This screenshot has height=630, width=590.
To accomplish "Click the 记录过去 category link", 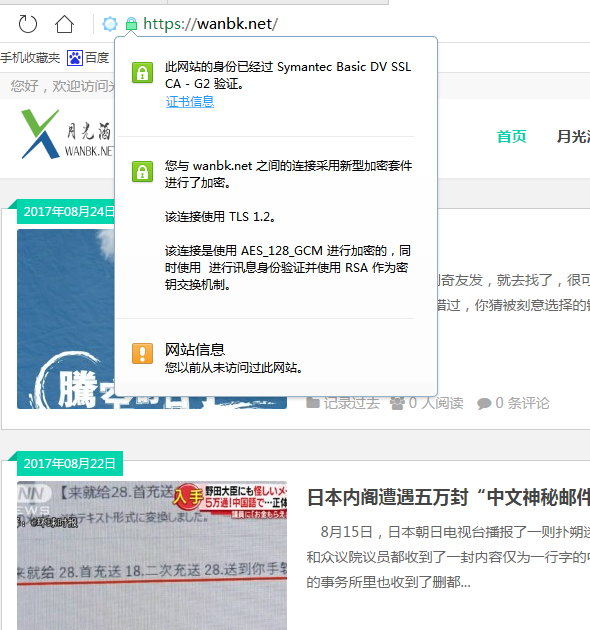I will click(x=352, y=403).
